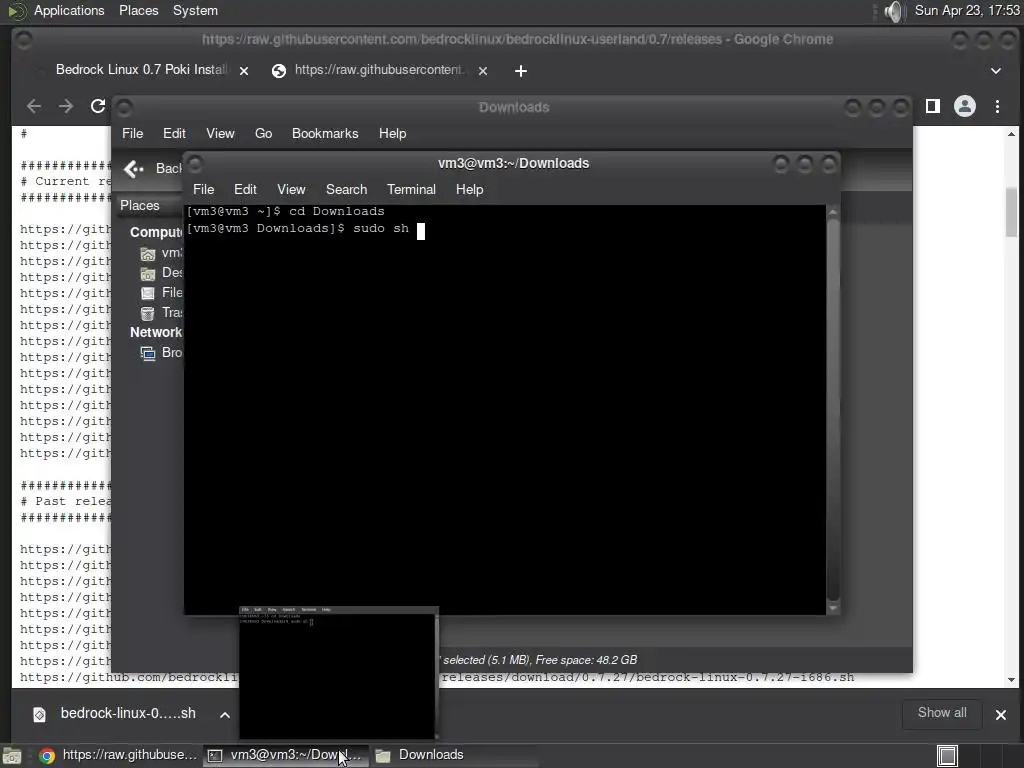Click the Chrome page vertical scrollbar thumb

(1012, 212)
